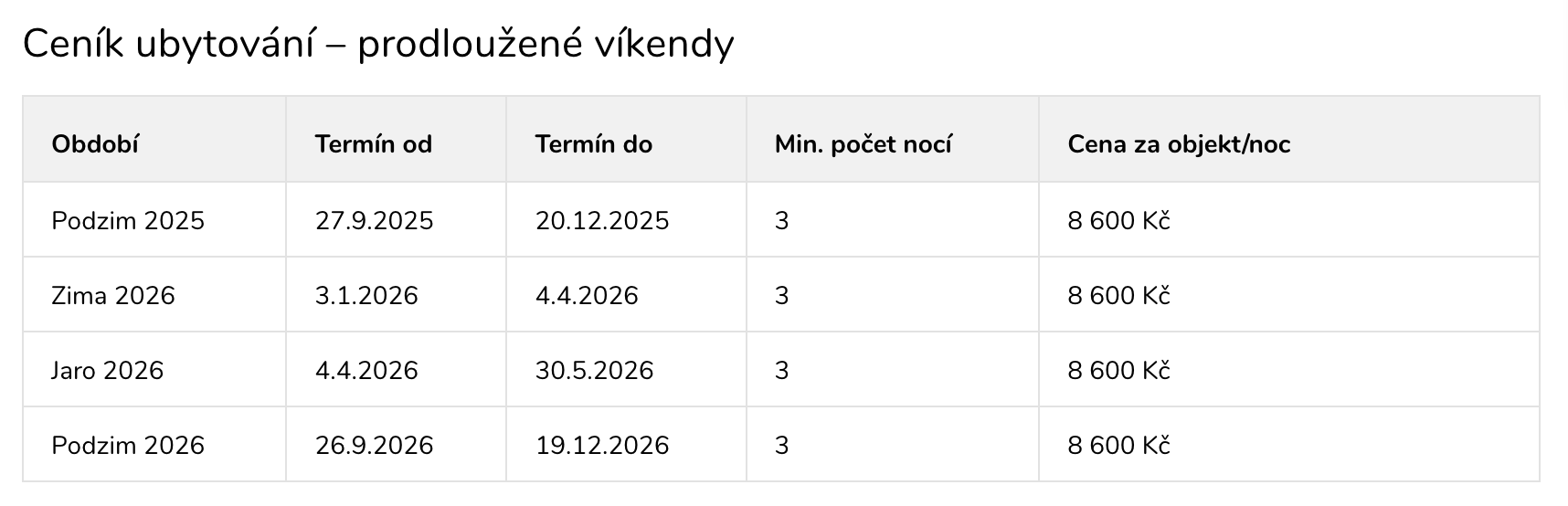
Task: Click the minimum nights value for Jaro 2026
Action: point(781,371)
